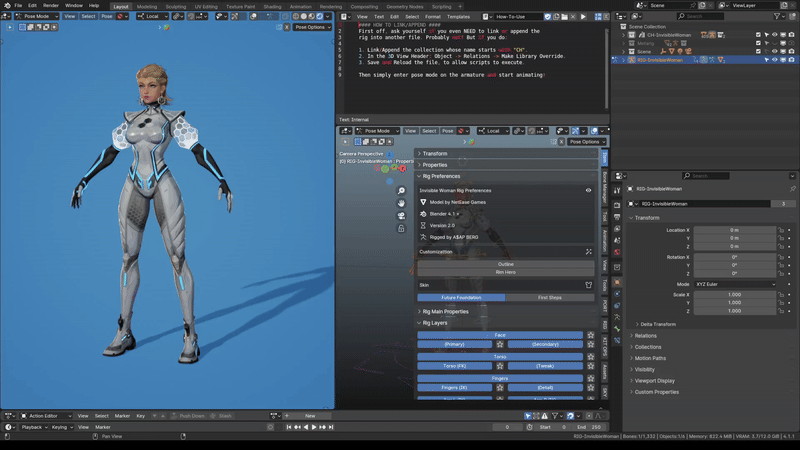Screen dimensions: 800x450
Task: Toggle exclude checkbox for Scene collection
Action: coord(758,52)
